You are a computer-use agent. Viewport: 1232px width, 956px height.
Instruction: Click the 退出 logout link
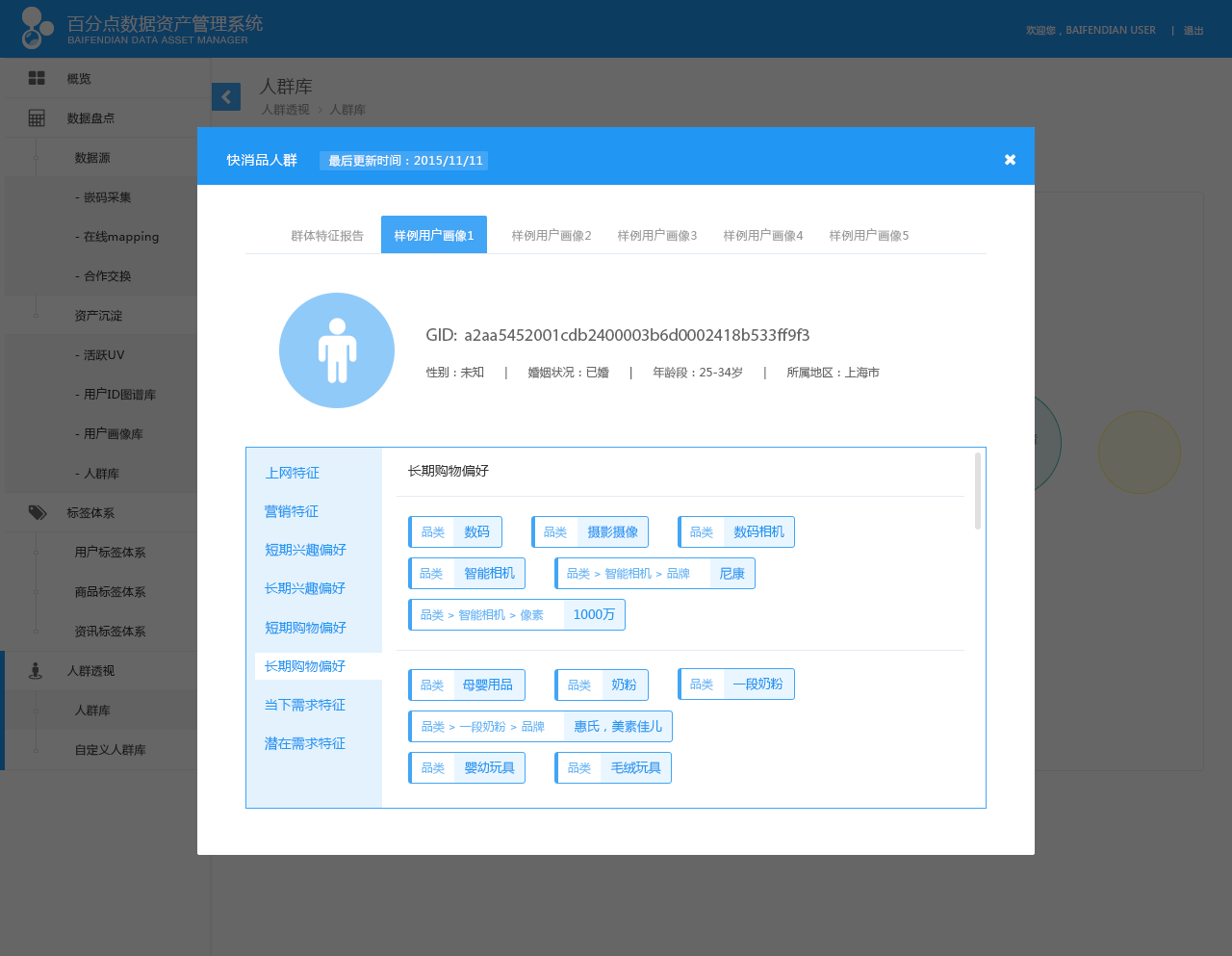[x=1193, y=31]
